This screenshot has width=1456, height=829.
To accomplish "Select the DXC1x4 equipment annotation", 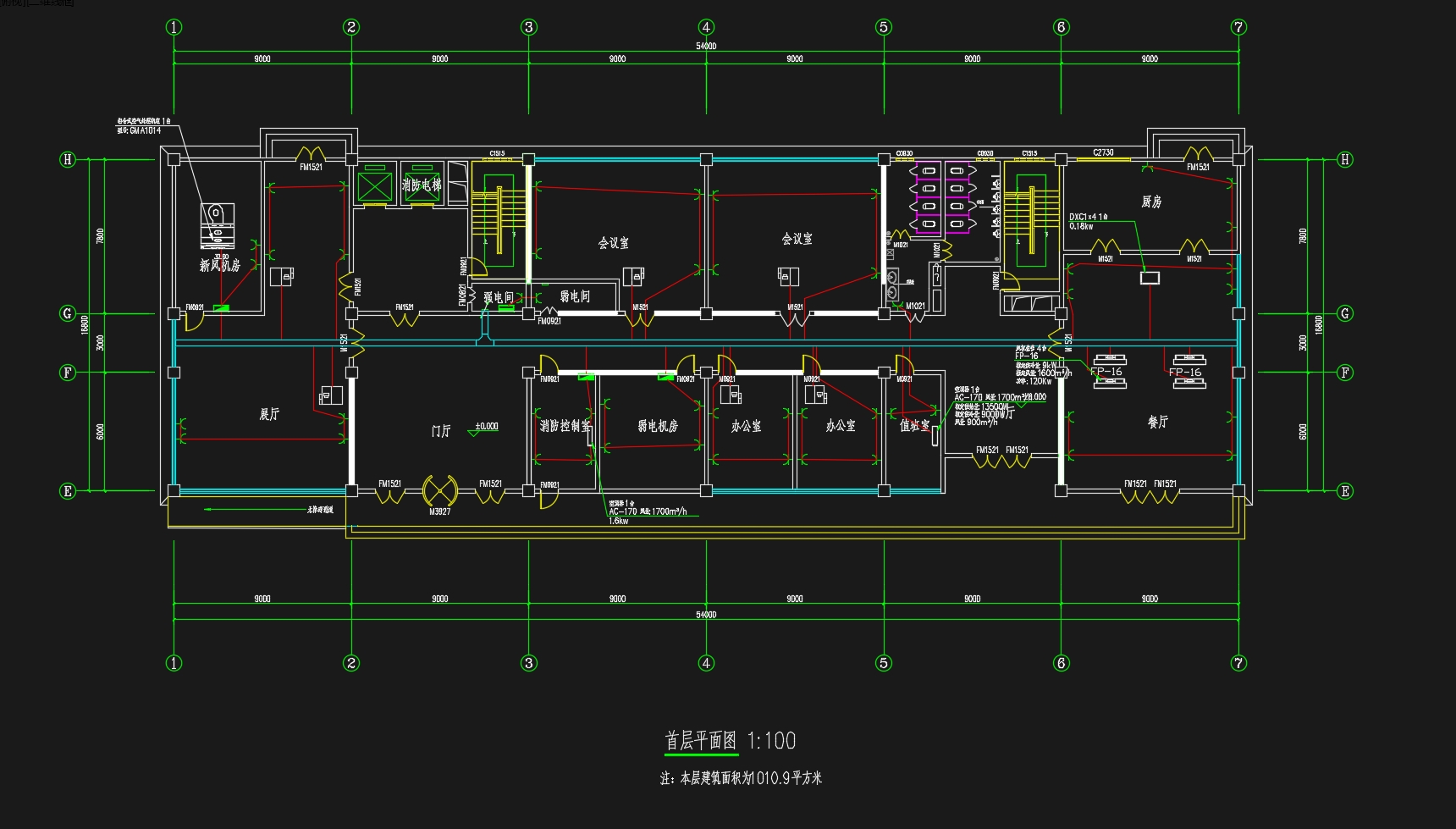I will [x=1089, y=222].
